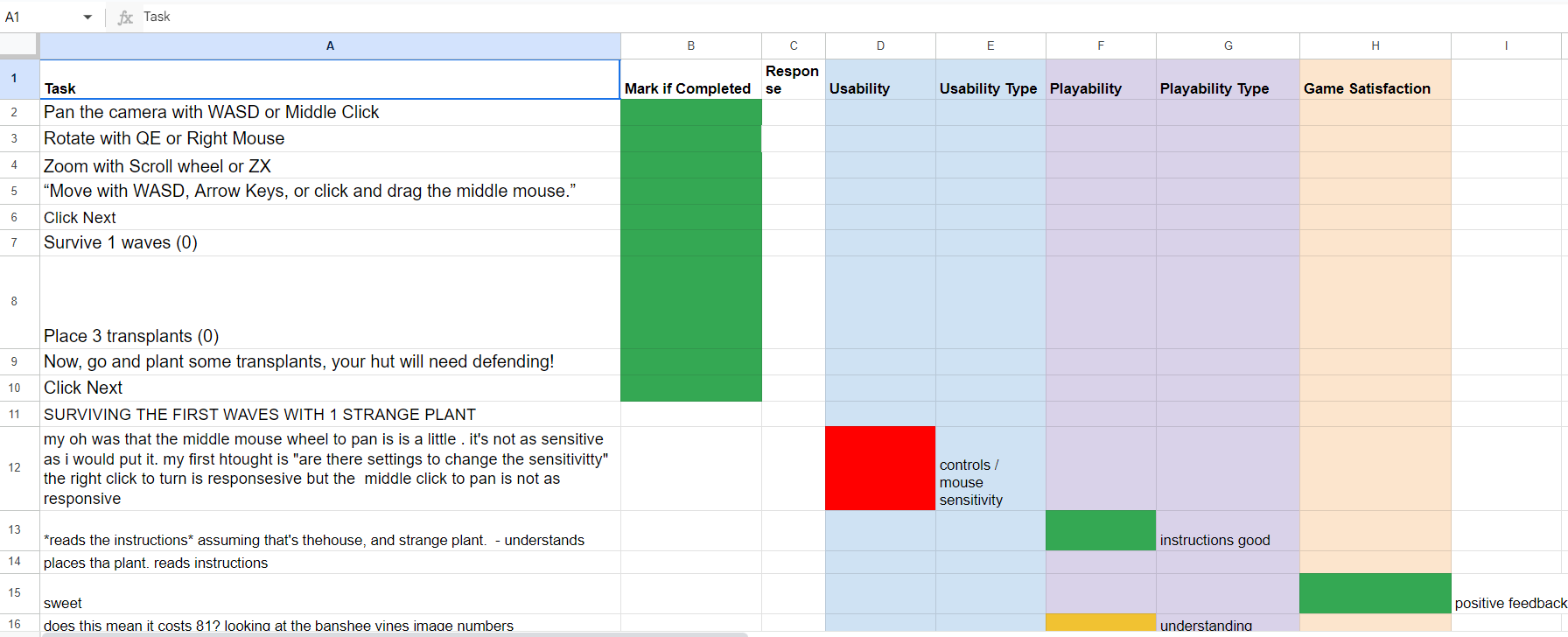1568x637 pixels.
Task: Click the formula bar showing Task
Action: coord(787,17)
